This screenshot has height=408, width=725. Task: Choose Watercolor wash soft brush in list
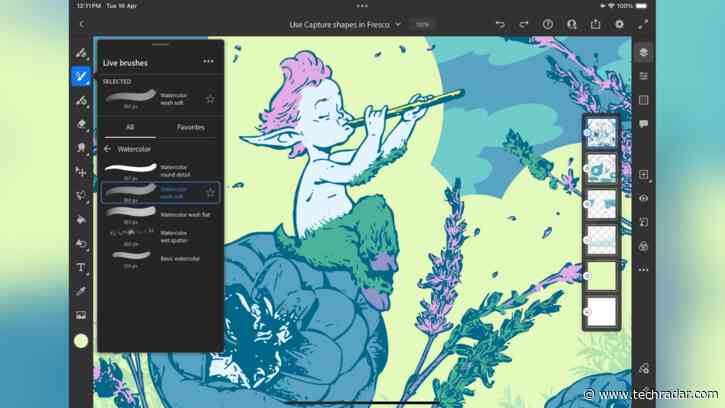pyautogui.click(x=160, y=192)
